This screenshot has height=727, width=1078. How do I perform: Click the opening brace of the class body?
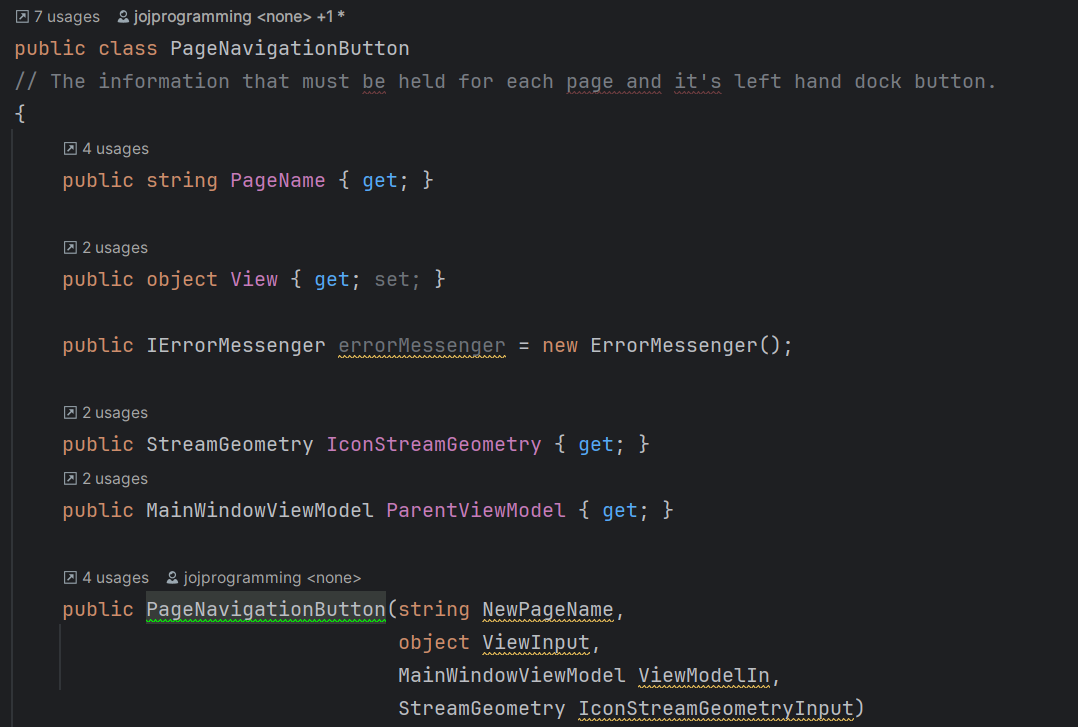(x=20, y=113)
